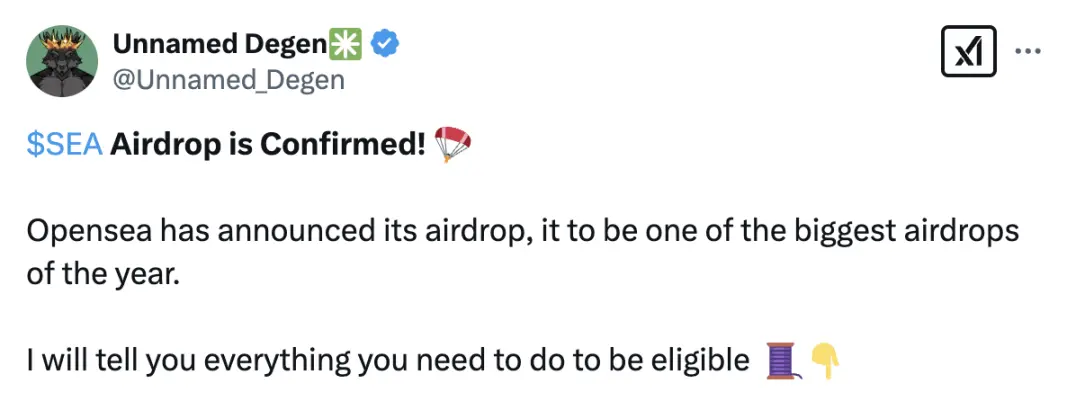
Task: Click the blue verified checkmark badge
Action: coord(387,43)
